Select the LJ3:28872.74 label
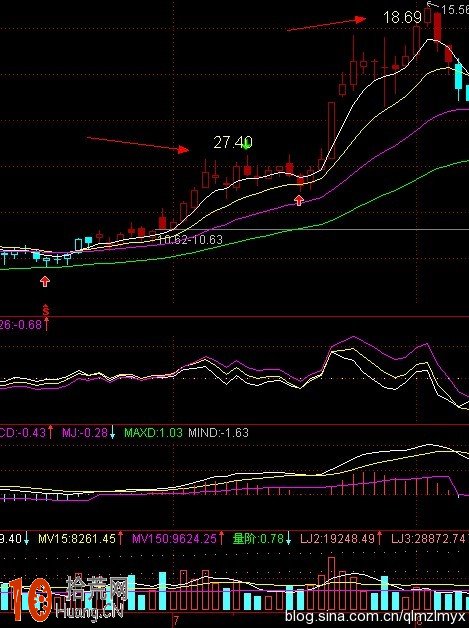The height and width of the screenshot is (628, 469). [x=430, y=538]
